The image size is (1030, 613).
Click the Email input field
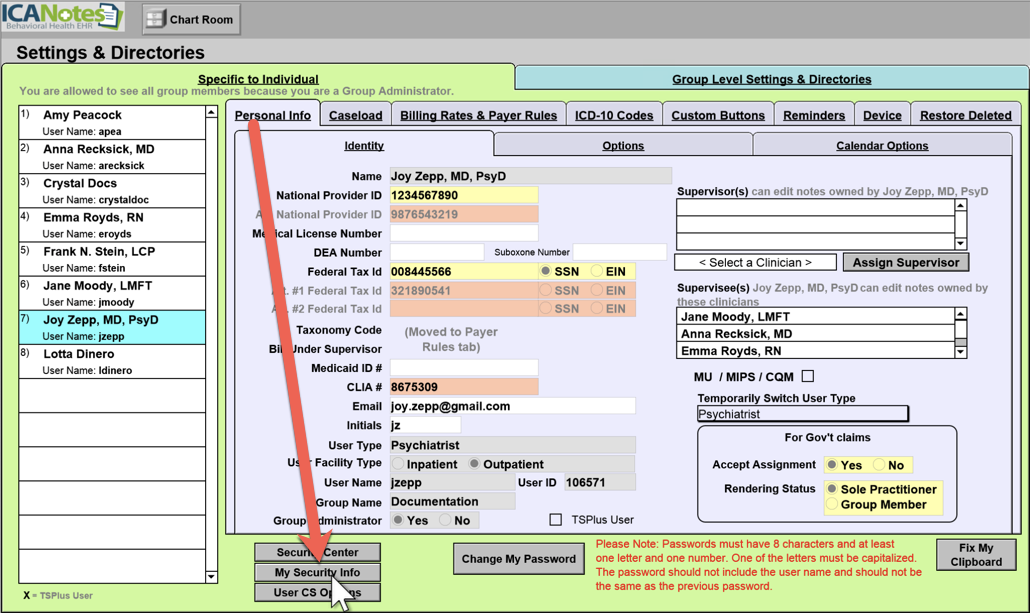(x=512, y=406)
